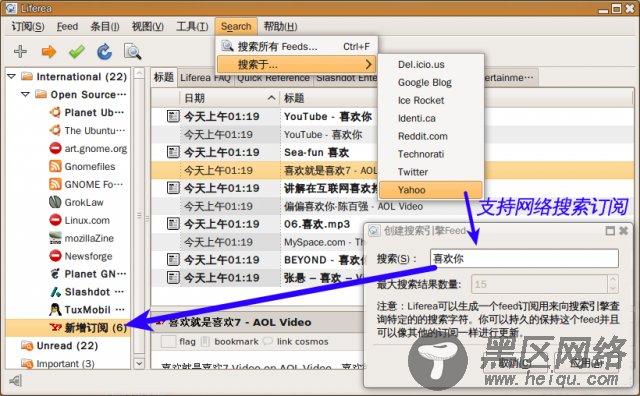Click the link cosmos link
Screen dimensions: 640x396
(302, 341)
